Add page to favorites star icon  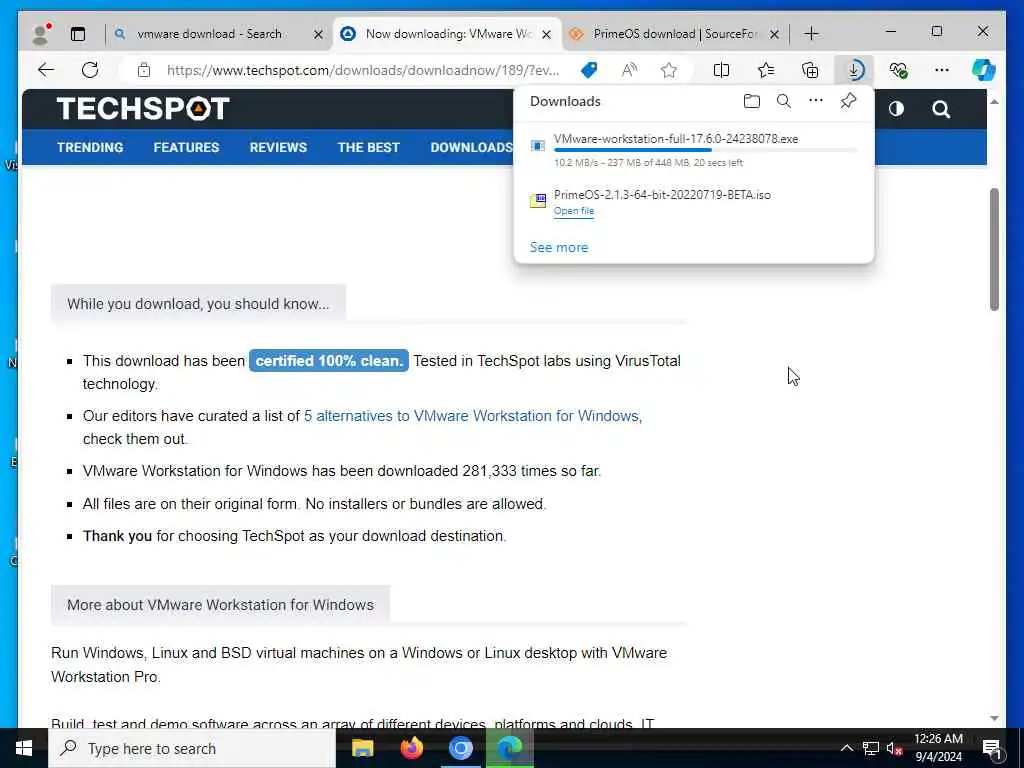tap(669, 70)
